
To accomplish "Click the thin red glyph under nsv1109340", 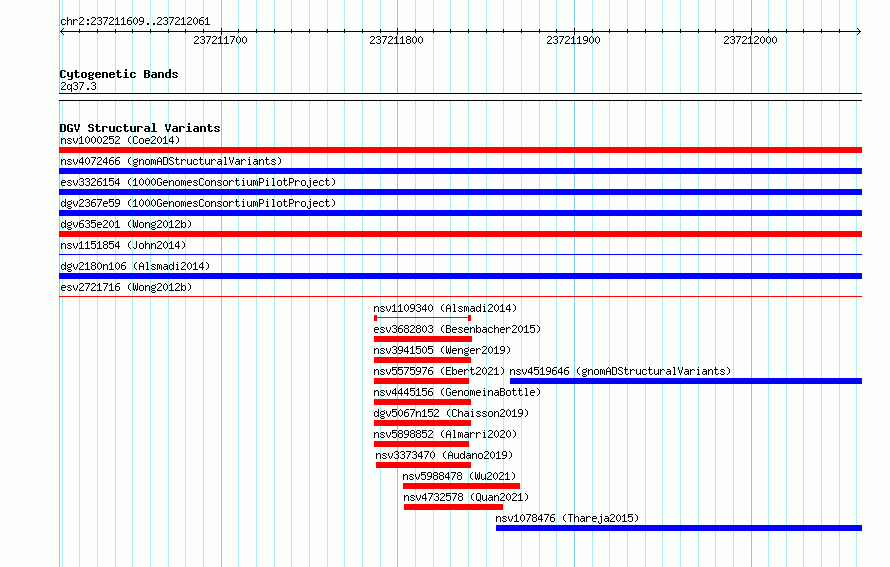I will coord(422,318).
